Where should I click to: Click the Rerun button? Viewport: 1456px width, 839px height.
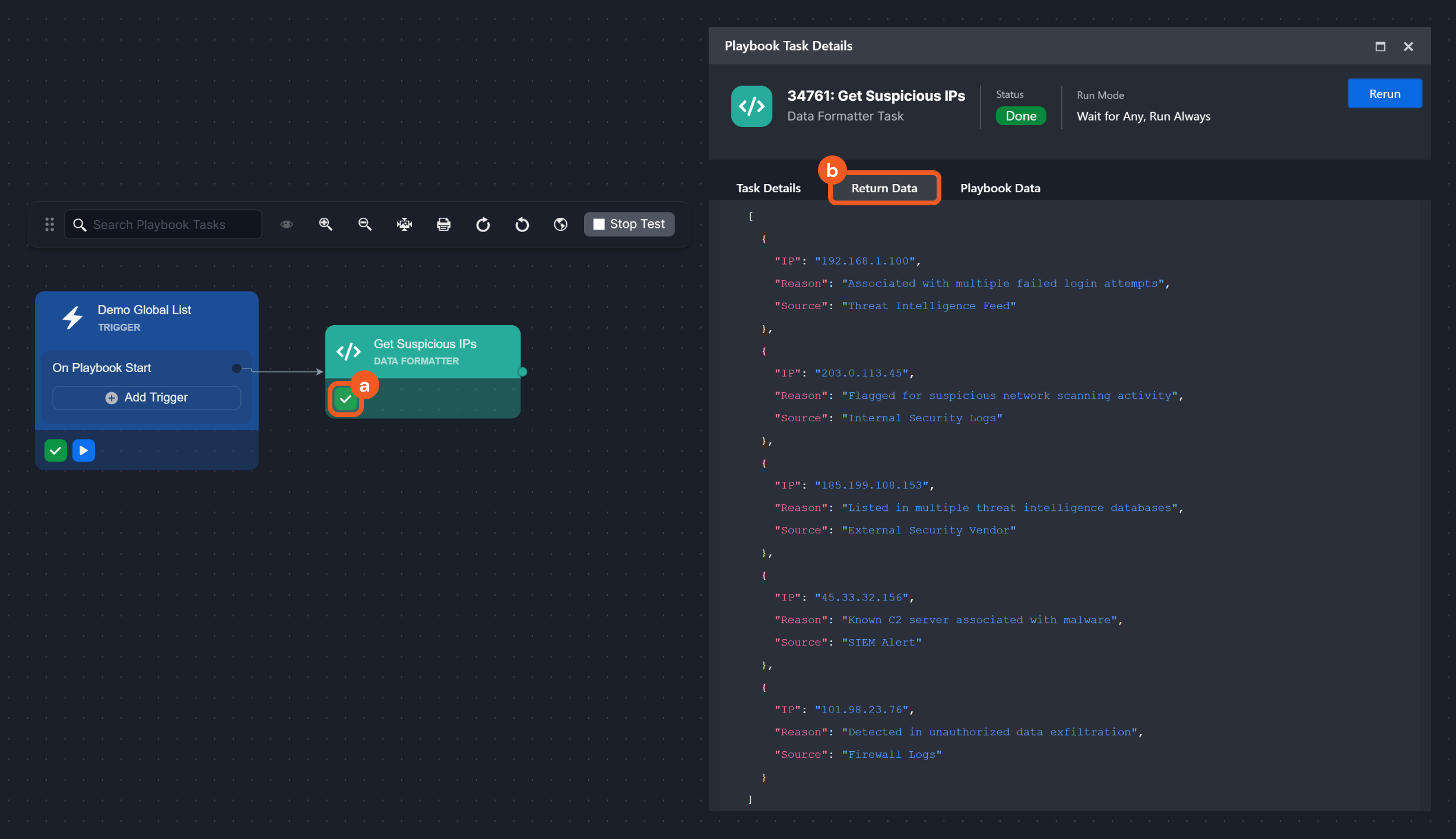click(1384, 94)
